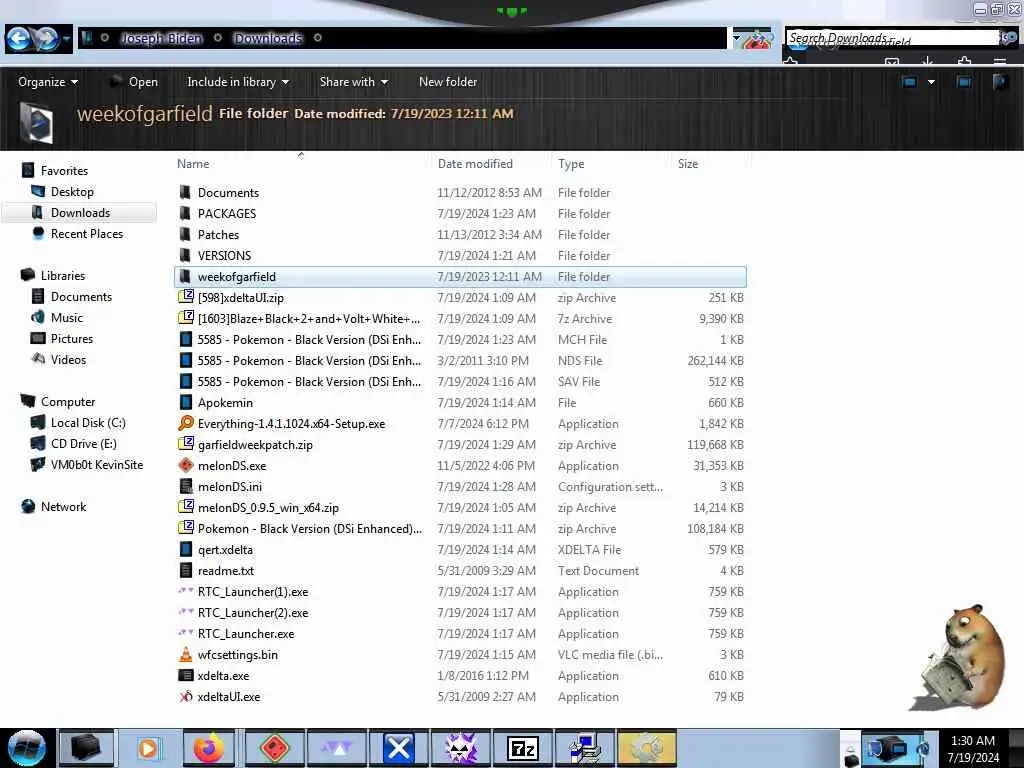The width and height of the screenshot is (1024, 768).
Task: Select [598]xdeltaUI.zip archive icon
Action: (186, 296)
